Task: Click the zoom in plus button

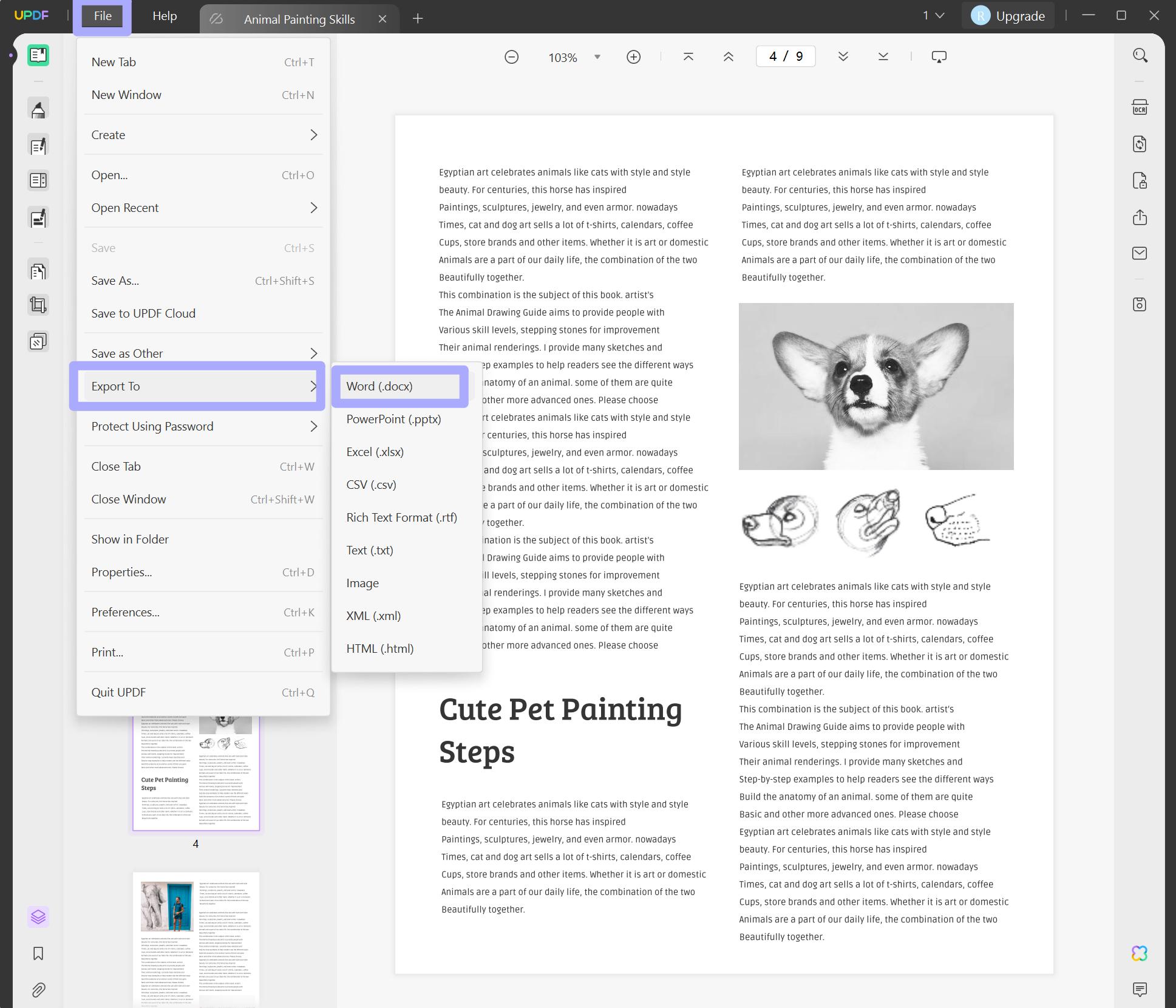Action: 633,57
